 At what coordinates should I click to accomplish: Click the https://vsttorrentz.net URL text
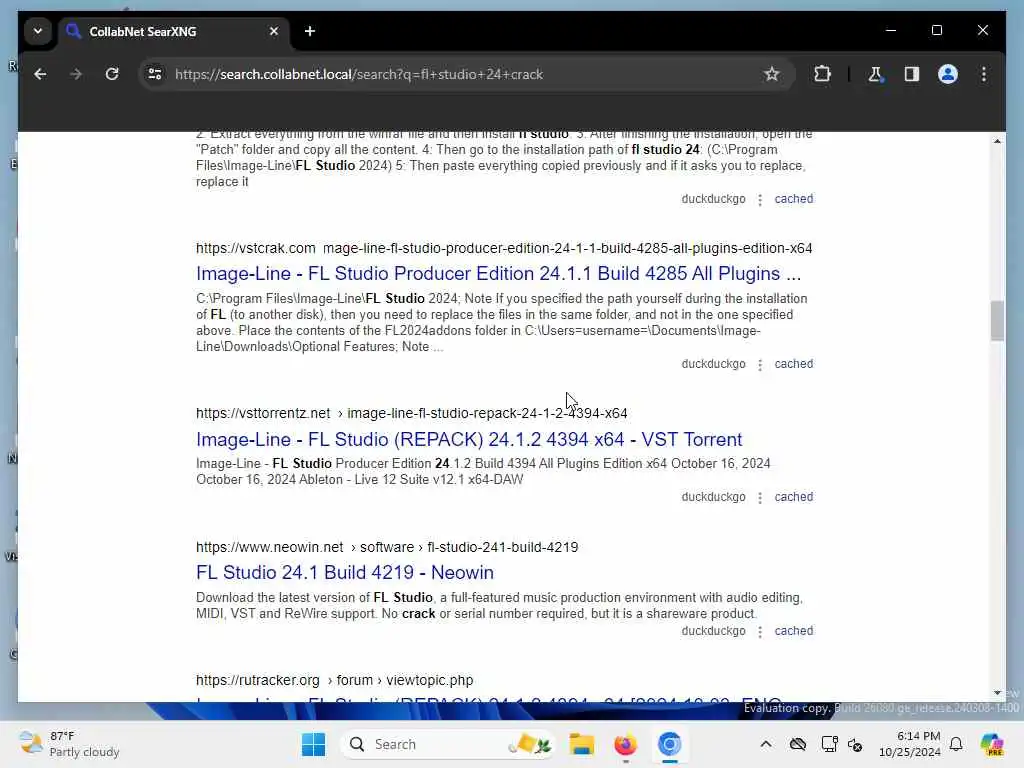point(263,413)
